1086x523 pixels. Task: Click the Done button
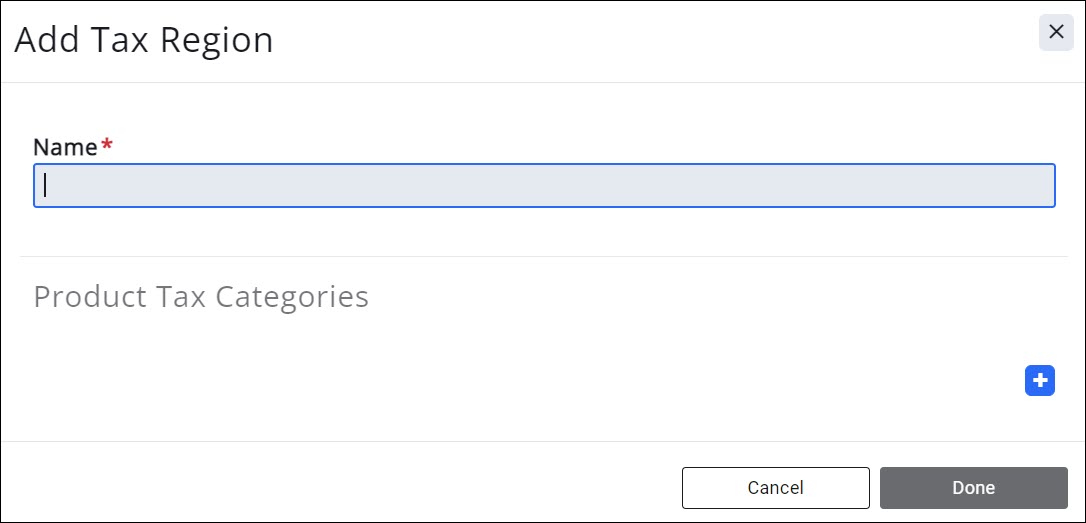973,488
